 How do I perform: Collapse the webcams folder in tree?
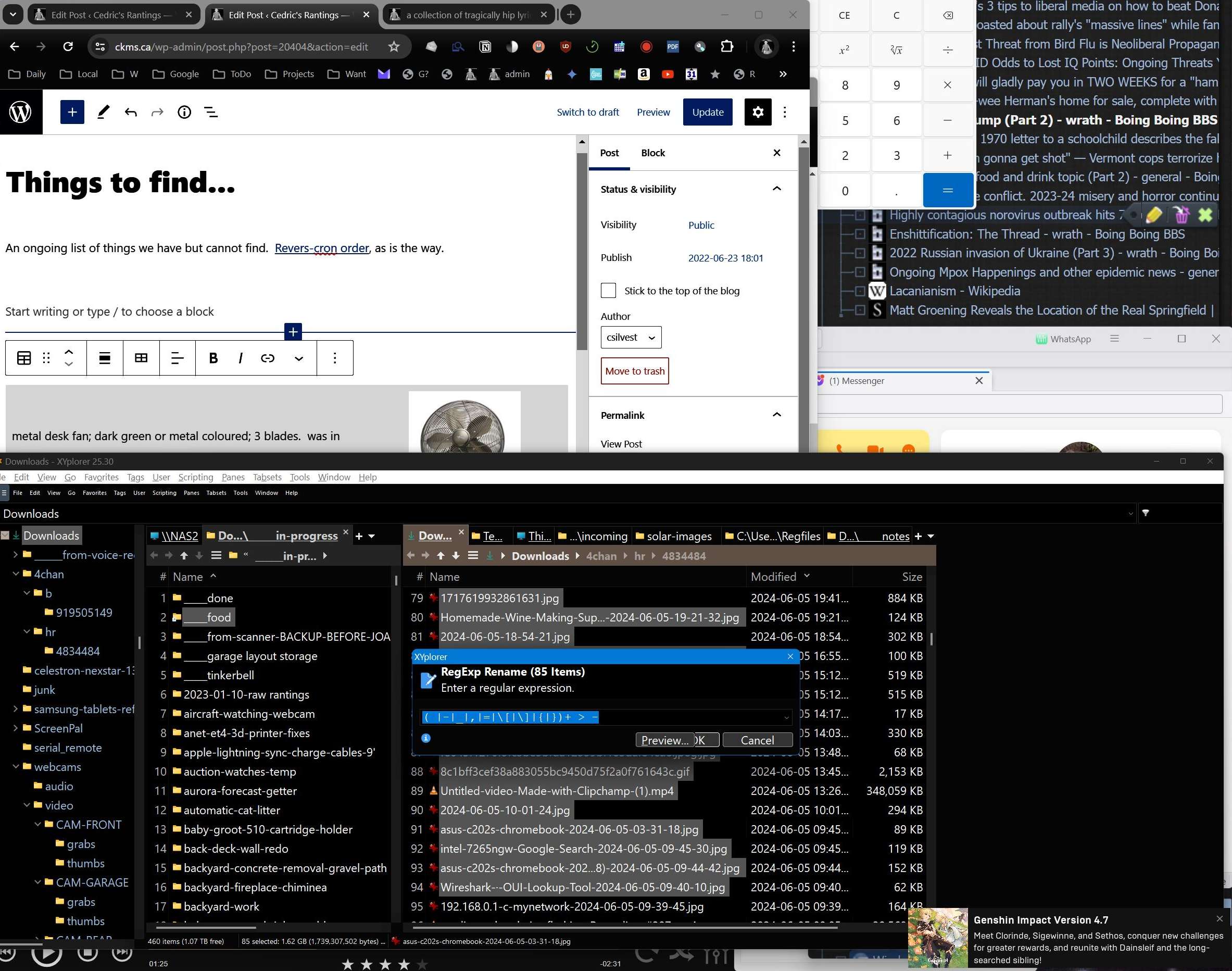pyautogui.click(x=16, y=766)
